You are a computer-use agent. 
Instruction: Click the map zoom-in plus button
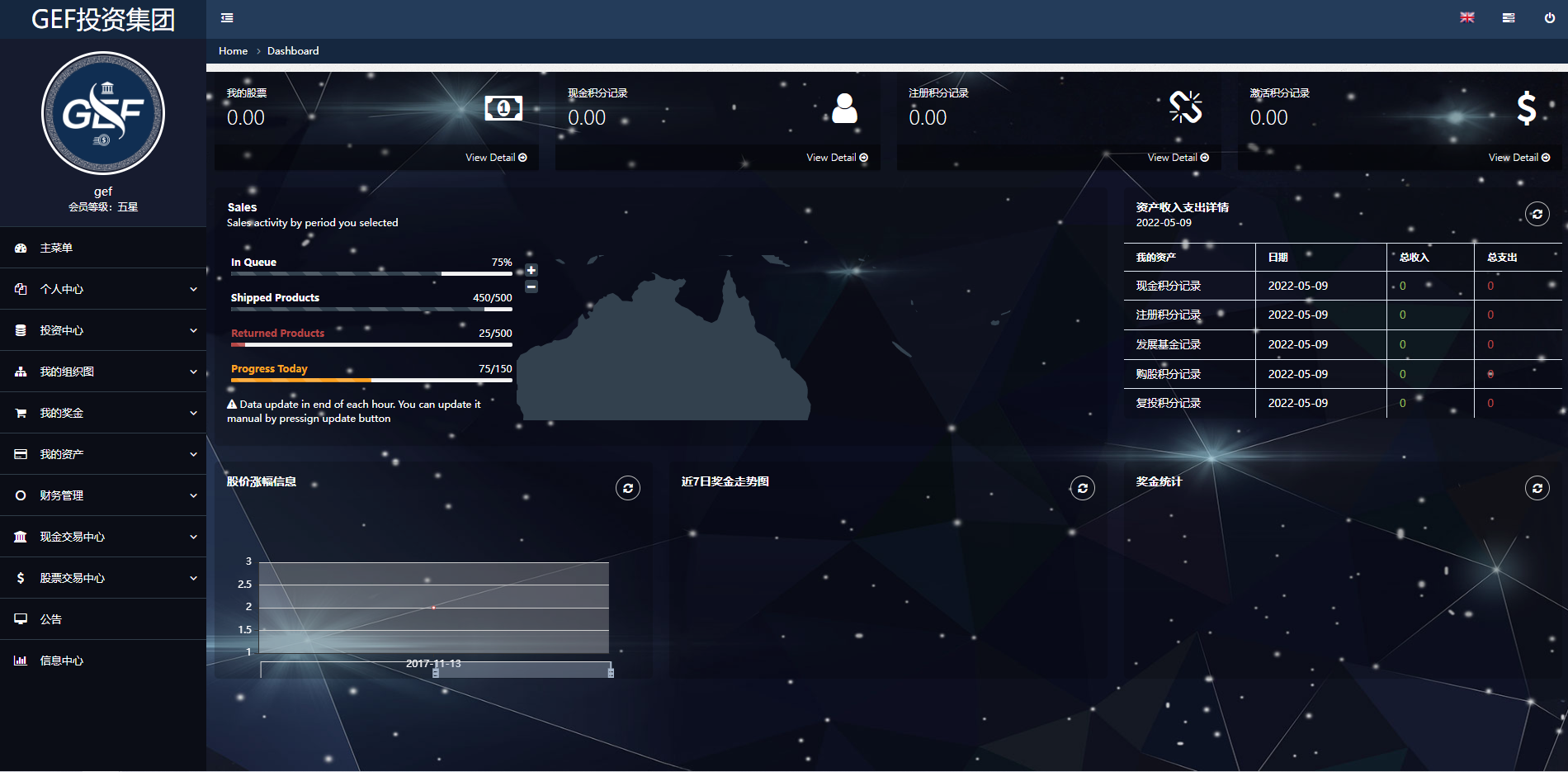(531, 271)
